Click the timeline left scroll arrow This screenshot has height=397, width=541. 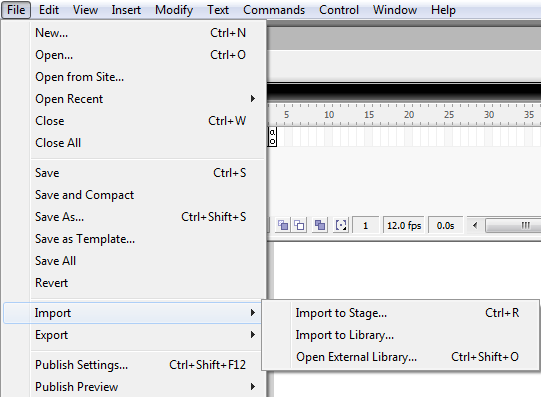(475, 226)
